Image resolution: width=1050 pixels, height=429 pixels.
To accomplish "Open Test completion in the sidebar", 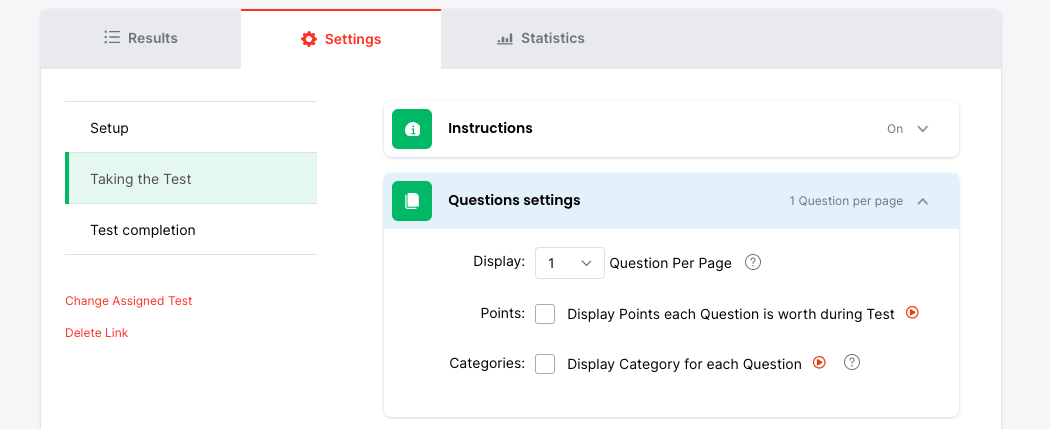I will (143, 230).
